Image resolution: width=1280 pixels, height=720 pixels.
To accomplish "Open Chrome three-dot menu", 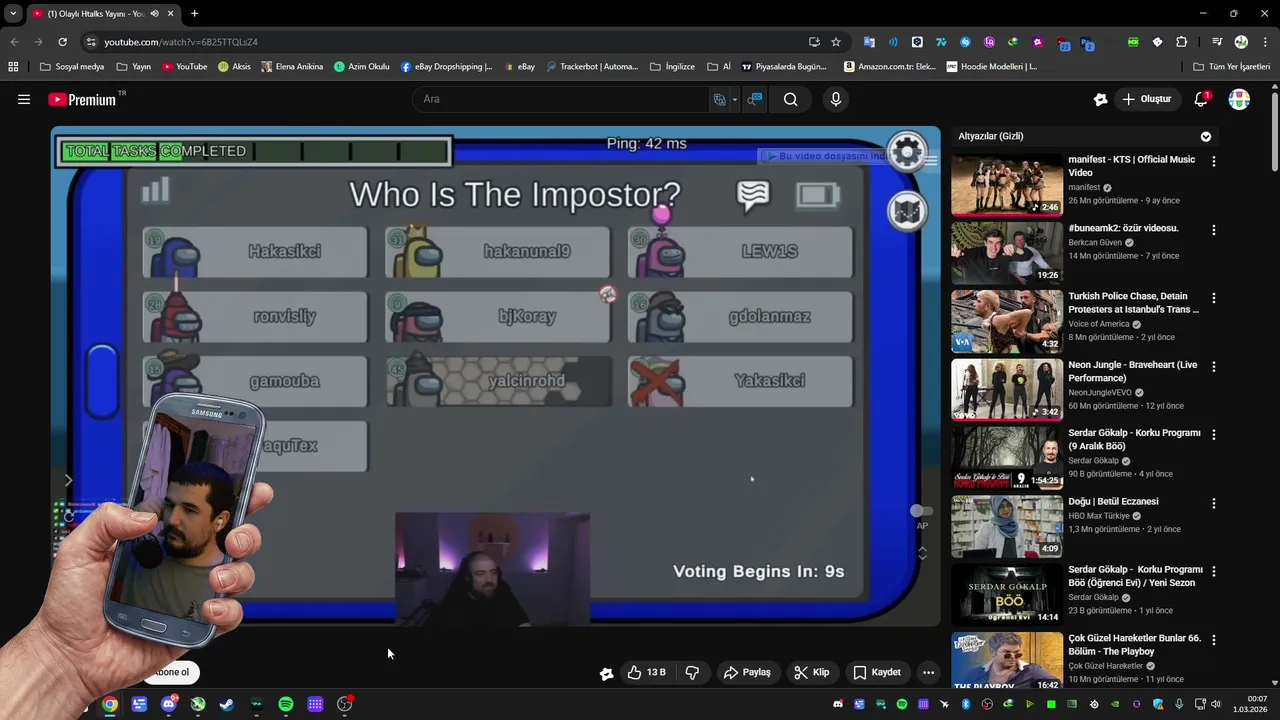I will coord(1263,42).
